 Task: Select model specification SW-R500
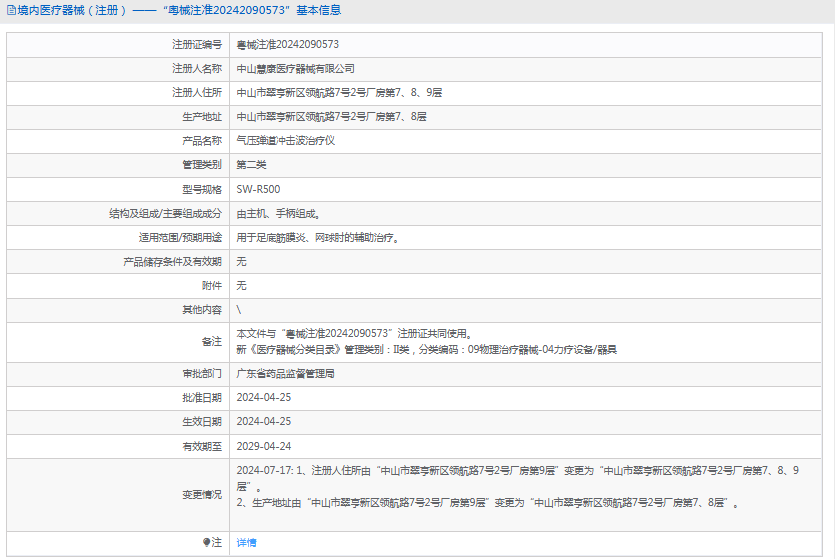258,190
